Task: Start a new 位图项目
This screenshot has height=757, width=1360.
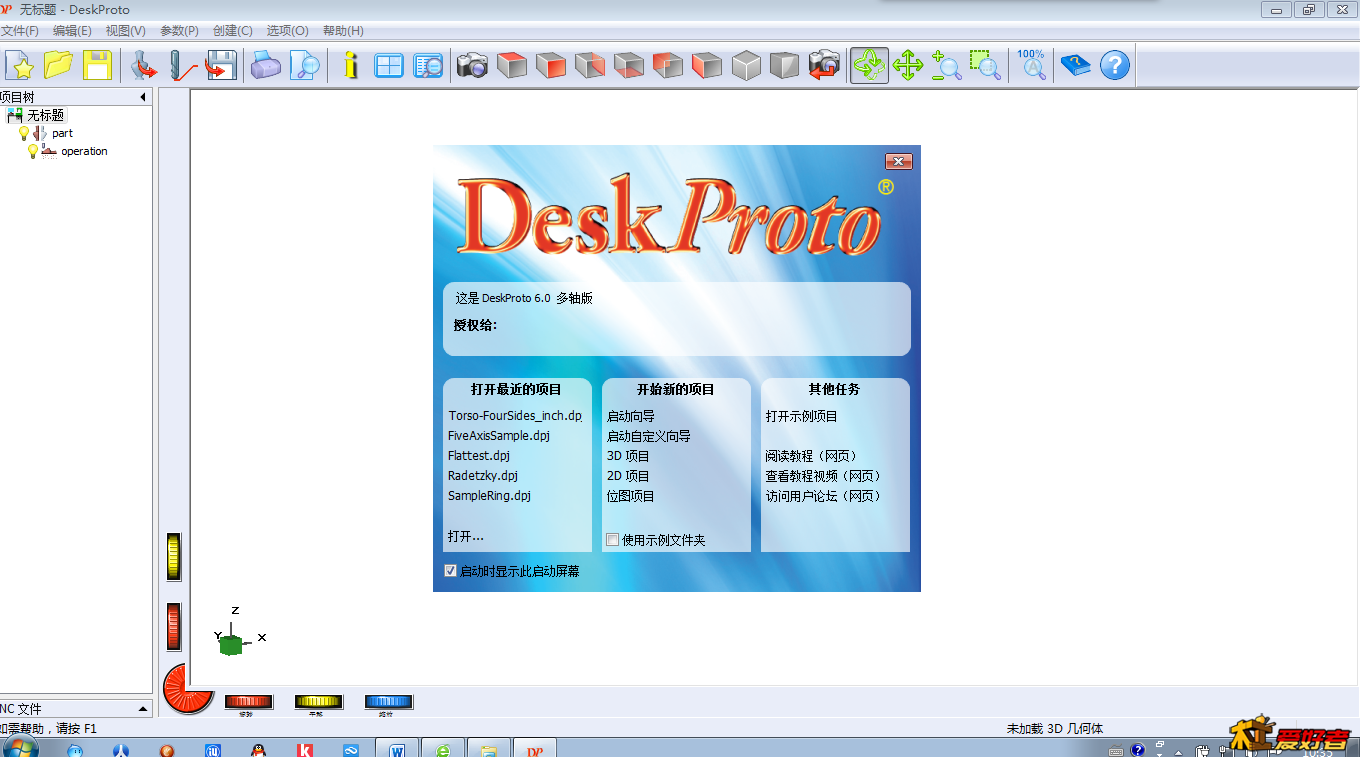Action: click(631, 496)
